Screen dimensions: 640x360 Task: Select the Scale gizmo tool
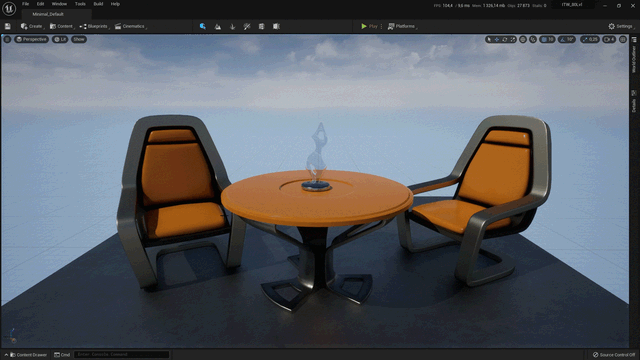(513, 39)
